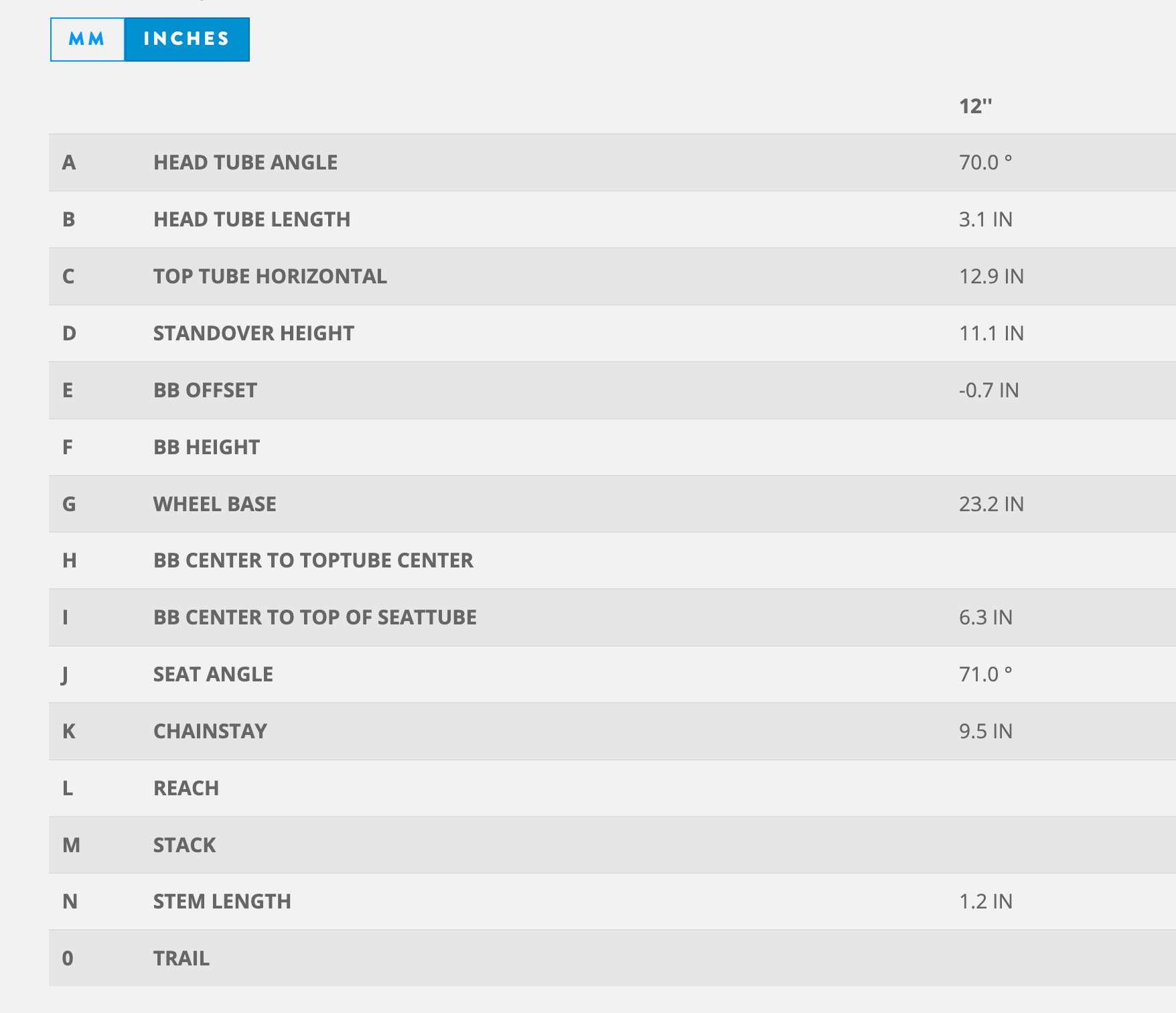The width and height of the screenshot is (1176, 1013).
Task: Select the BB Offset row label
Action: (205, 391)
